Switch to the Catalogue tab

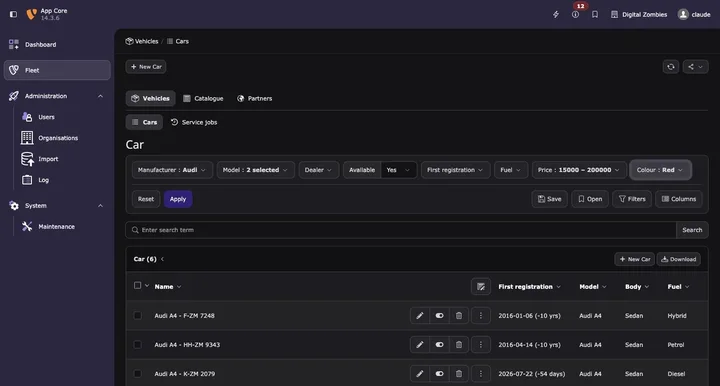pyautogui.click(x=203, y=98)
